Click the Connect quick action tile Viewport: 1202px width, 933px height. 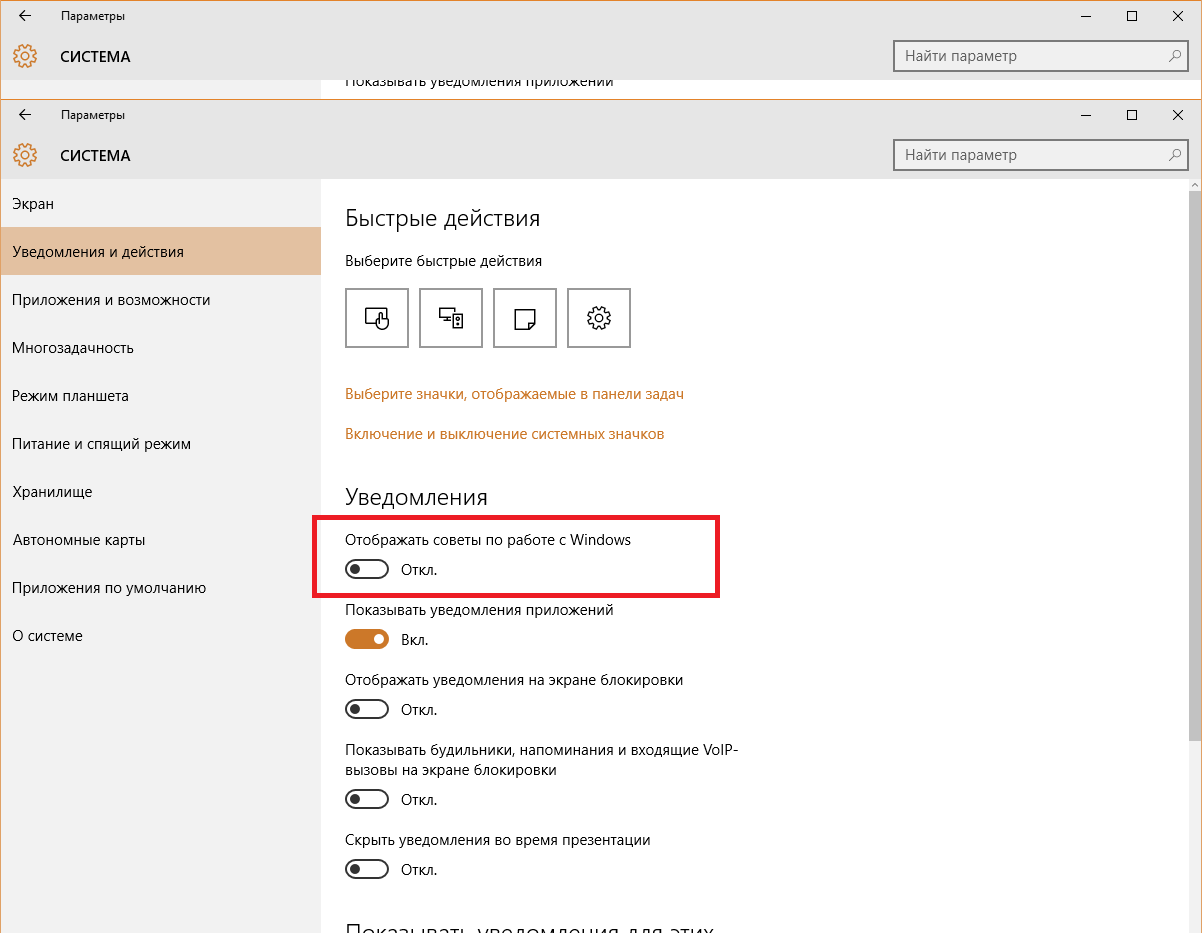click(451, 318)
